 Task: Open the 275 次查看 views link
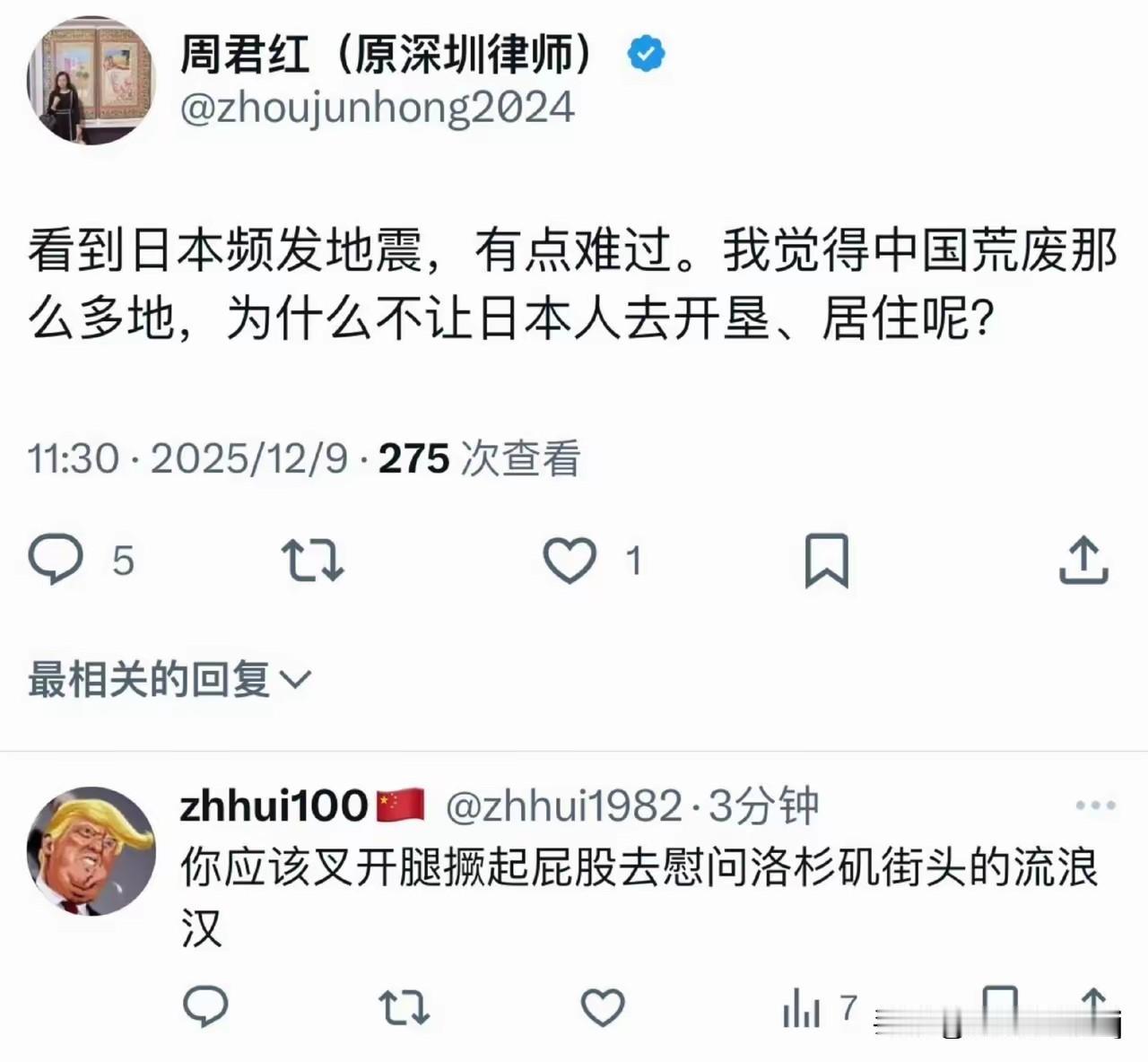479,458
